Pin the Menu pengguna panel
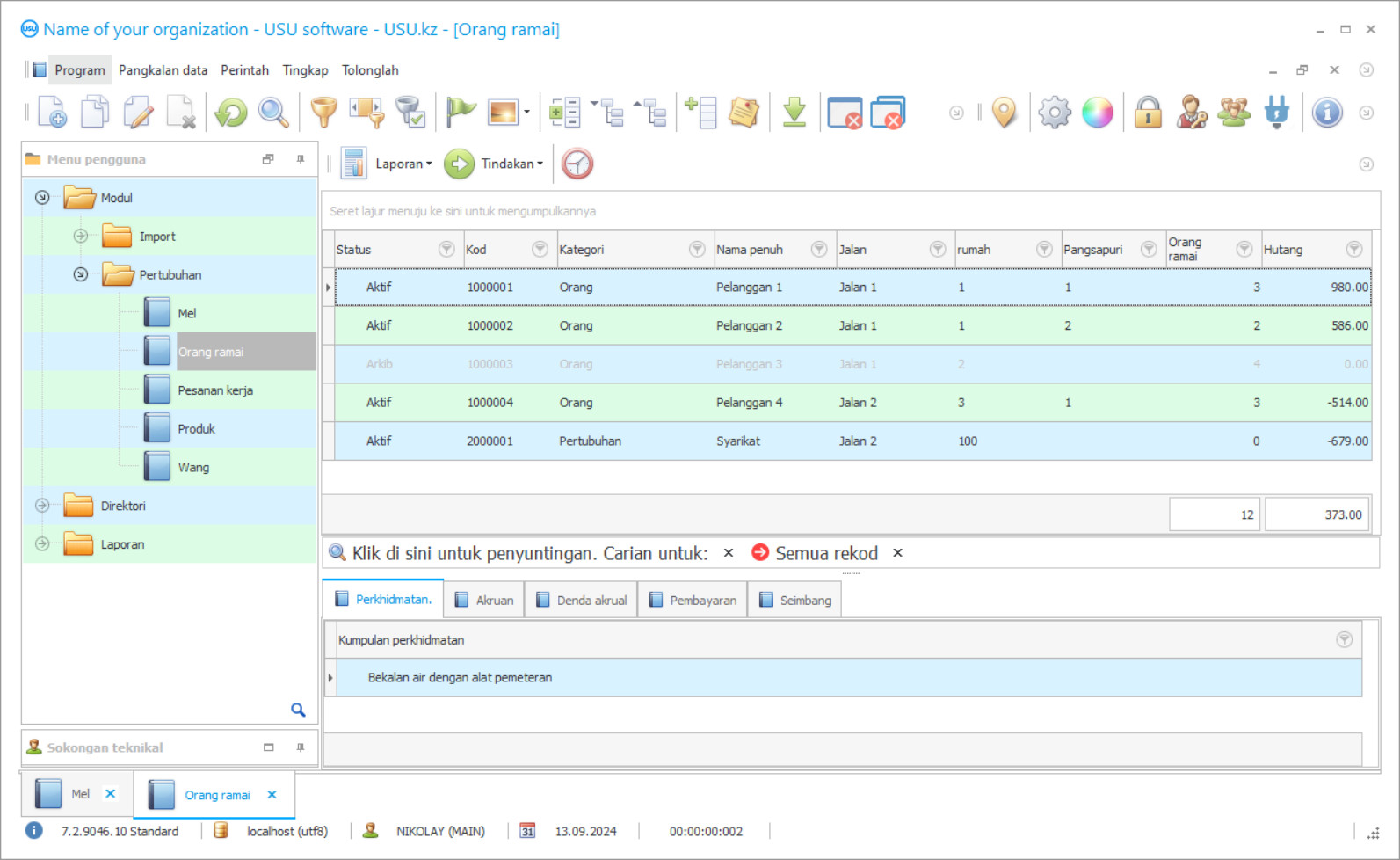The width and height of the screenshot is (1400, 860). click(301, 159)
